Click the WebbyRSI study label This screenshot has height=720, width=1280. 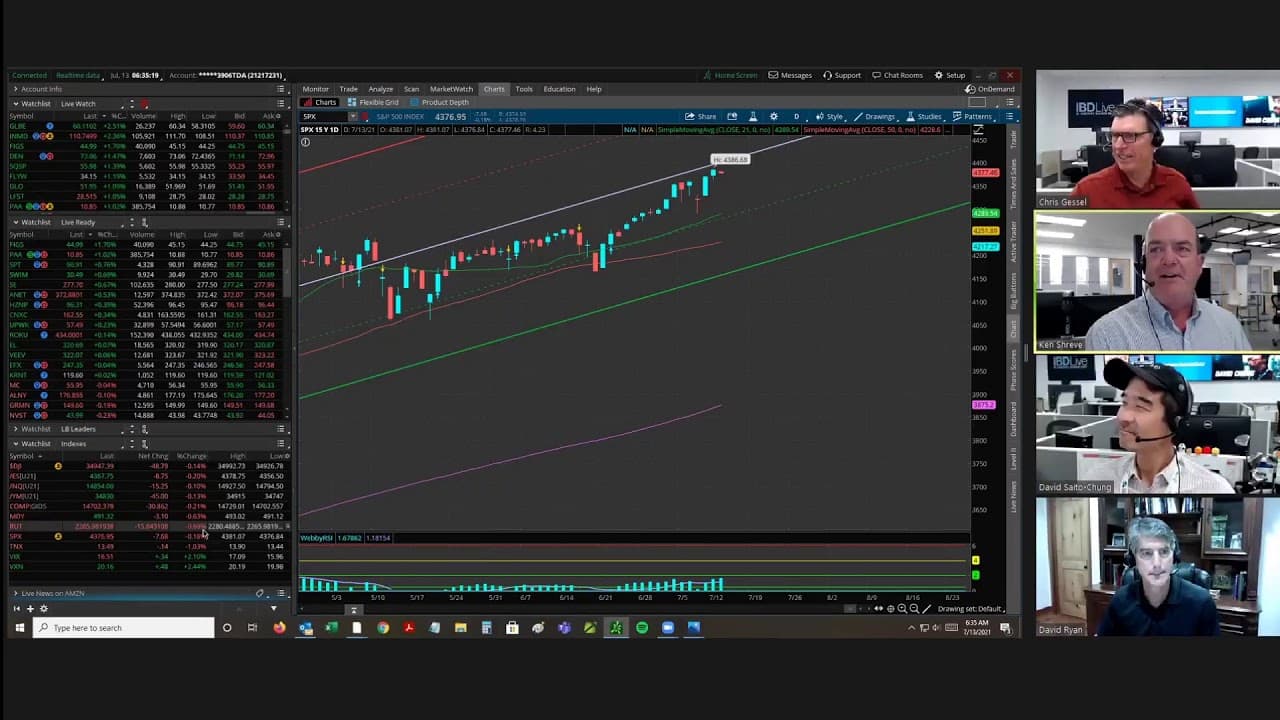(316, 538)
